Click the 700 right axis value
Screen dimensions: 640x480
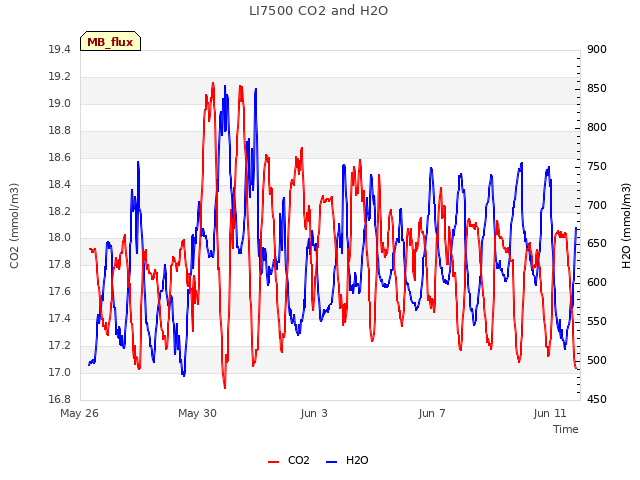pyautogui.click(x=597, y=205)
